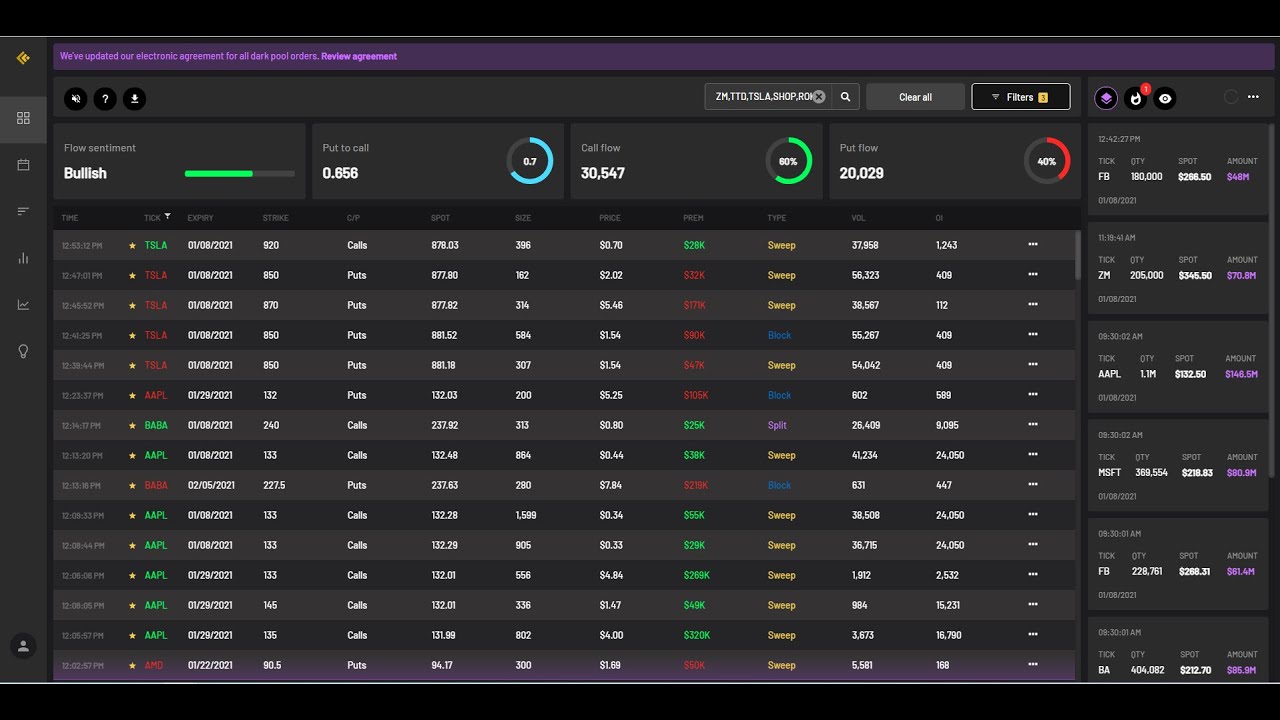Select the eye watchlist tab

(x=1165, y=98)
